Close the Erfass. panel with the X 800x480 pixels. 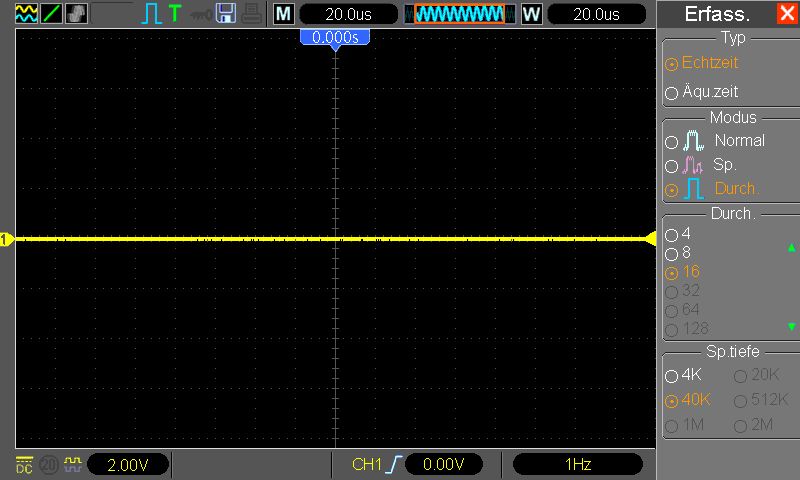pyautogui.click(x=787, y=13)
